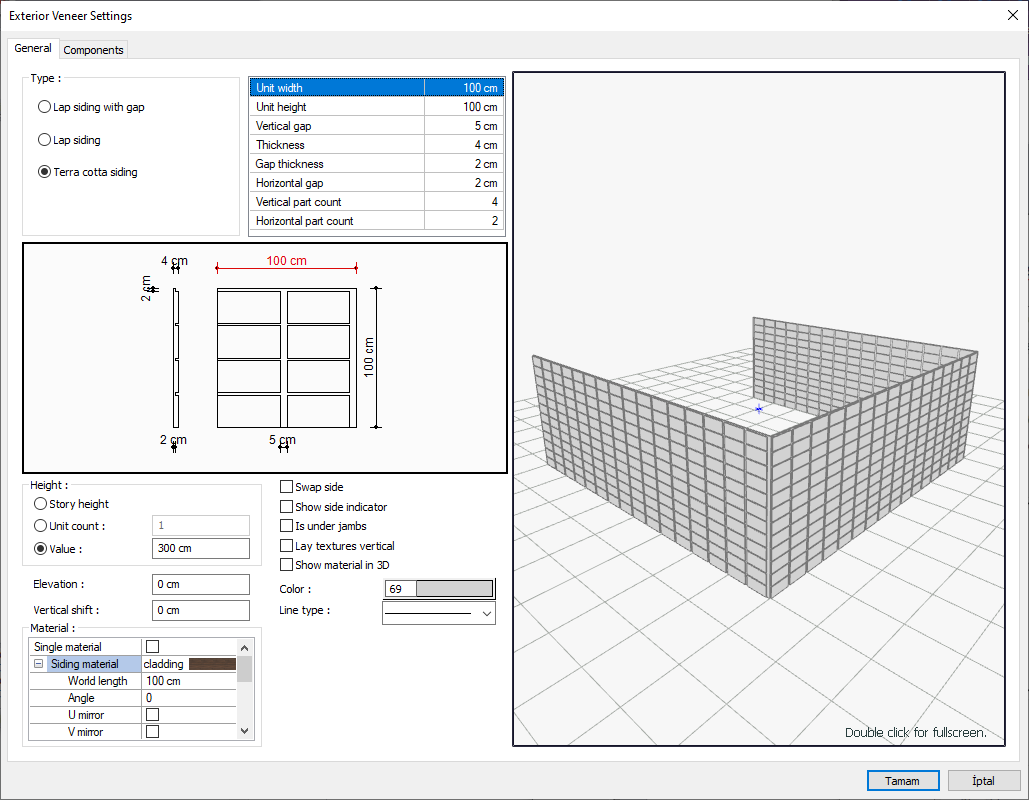Toggle Show side indicator checkbox
The height and width of the screenshot is (800, 1029).
pos(287,507)
